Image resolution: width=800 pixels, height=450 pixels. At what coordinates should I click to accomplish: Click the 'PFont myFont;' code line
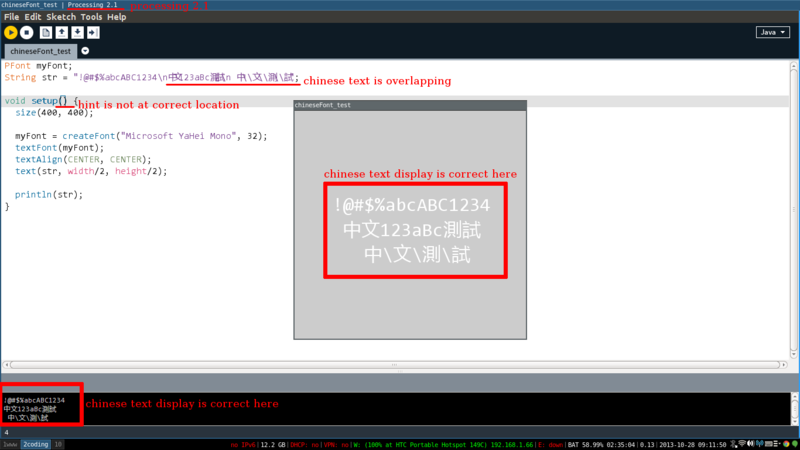click(39, 66)
